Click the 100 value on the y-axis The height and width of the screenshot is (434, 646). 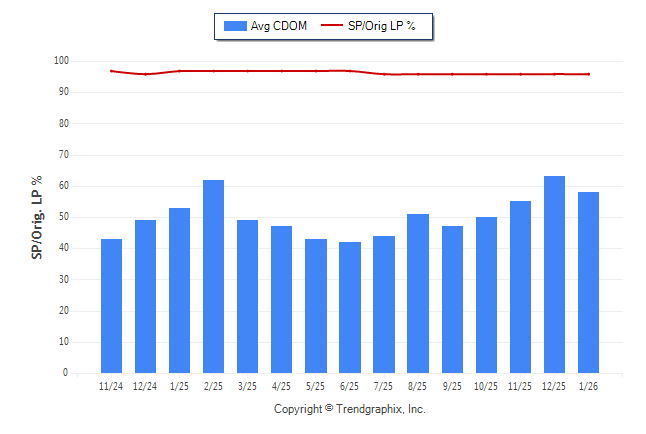point(62,61)
